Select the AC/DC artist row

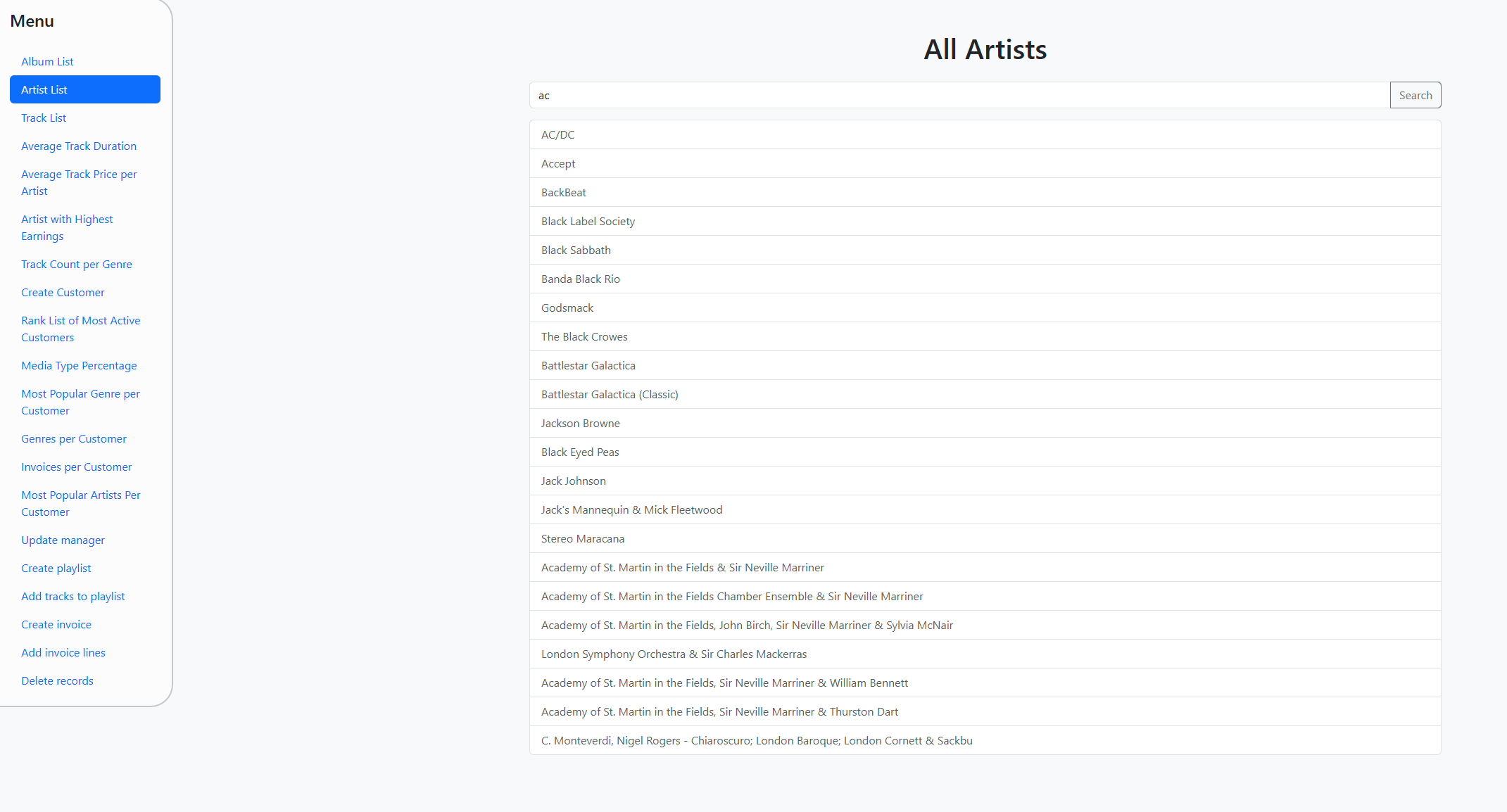pos(558,134)
